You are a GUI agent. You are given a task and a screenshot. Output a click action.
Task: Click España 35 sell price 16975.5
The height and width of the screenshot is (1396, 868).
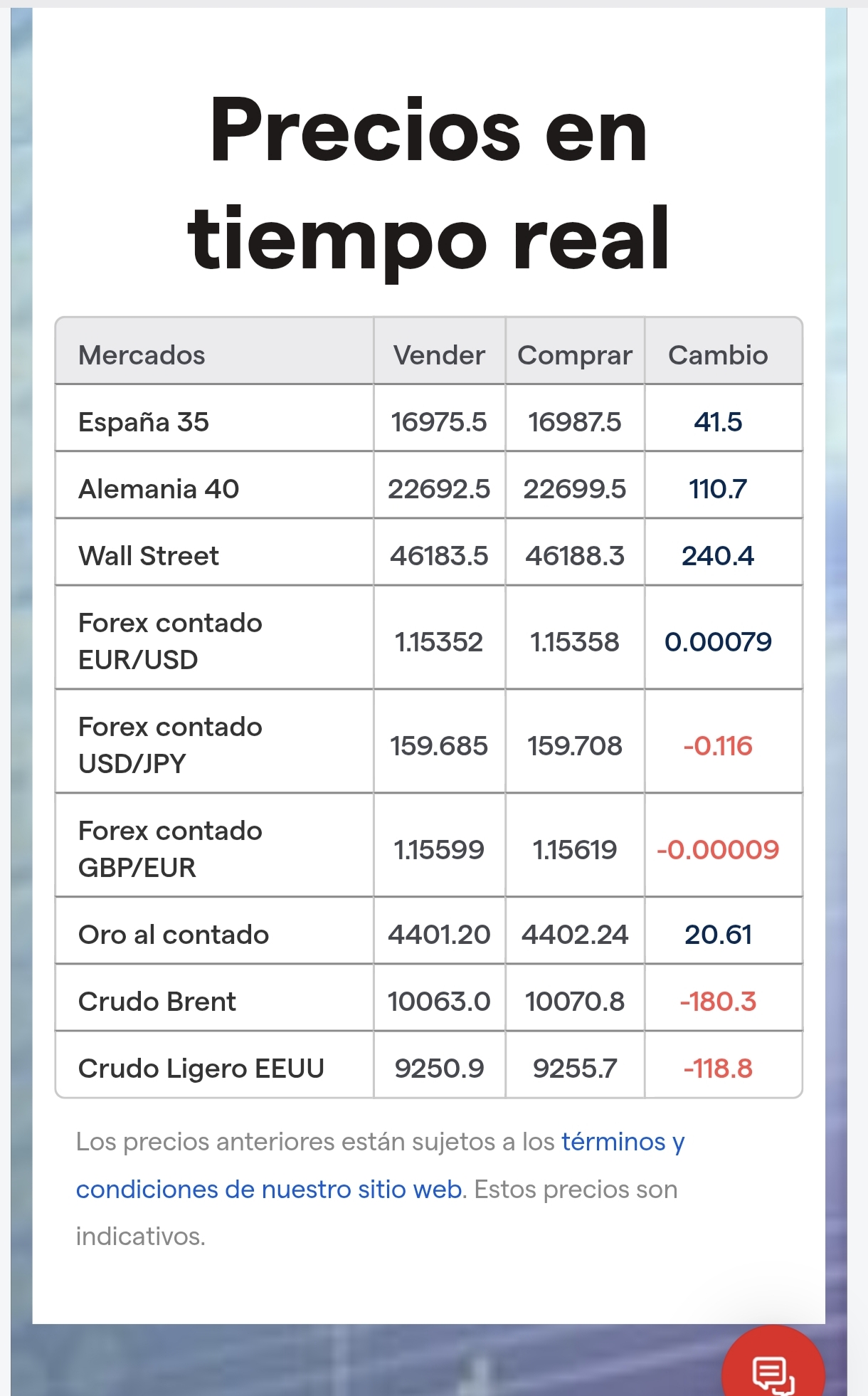[439, 422]
